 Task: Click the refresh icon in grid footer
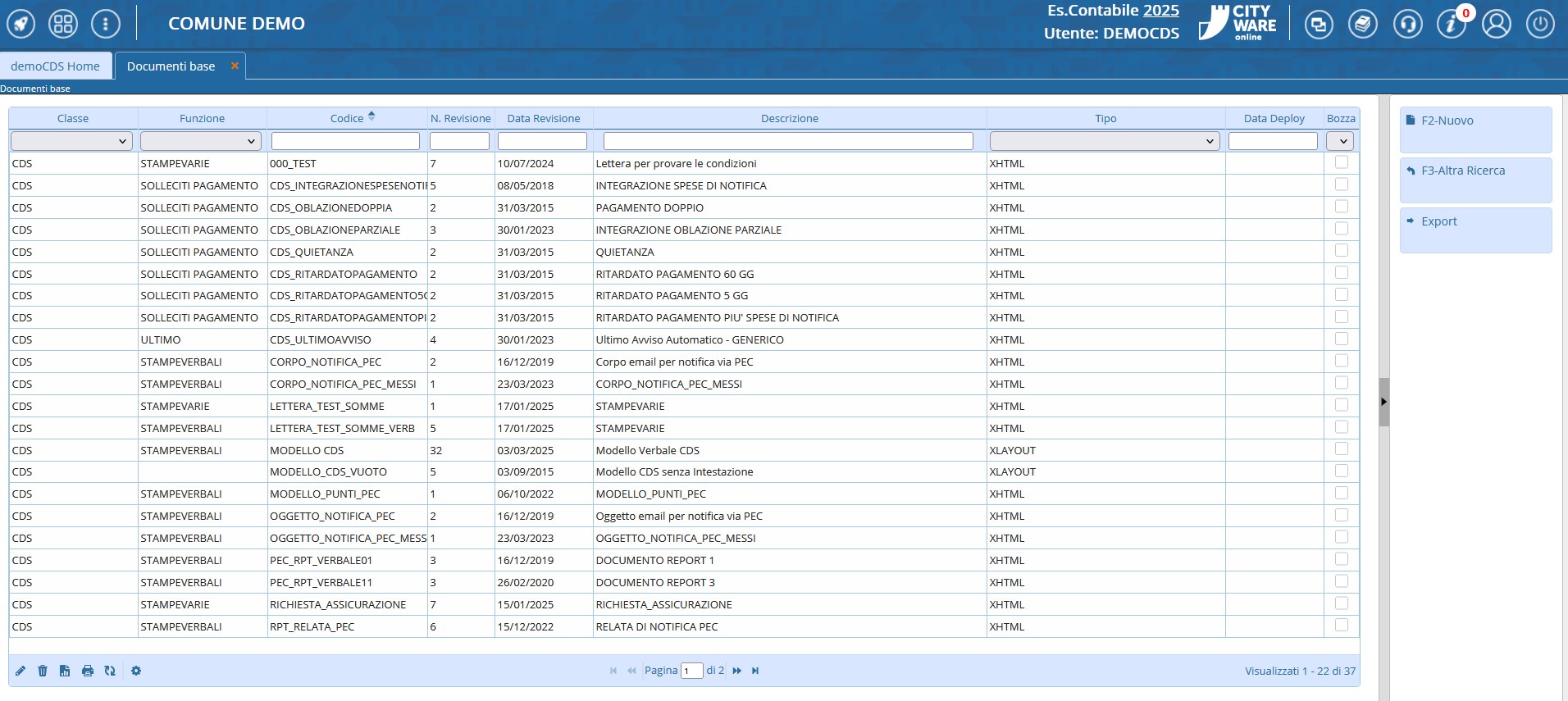(110, 671)
